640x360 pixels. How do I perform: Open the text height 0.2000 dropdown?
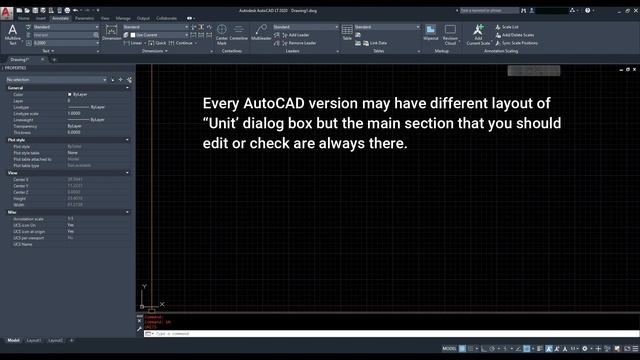click(x=66, y=43)
